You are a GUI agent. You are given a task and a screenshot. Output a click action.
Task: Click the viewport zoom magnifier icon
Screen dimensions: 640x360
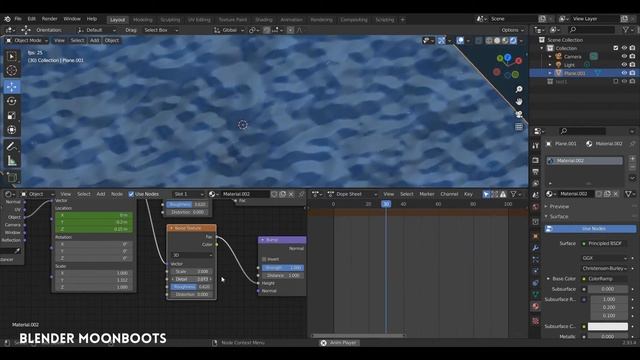519,89
